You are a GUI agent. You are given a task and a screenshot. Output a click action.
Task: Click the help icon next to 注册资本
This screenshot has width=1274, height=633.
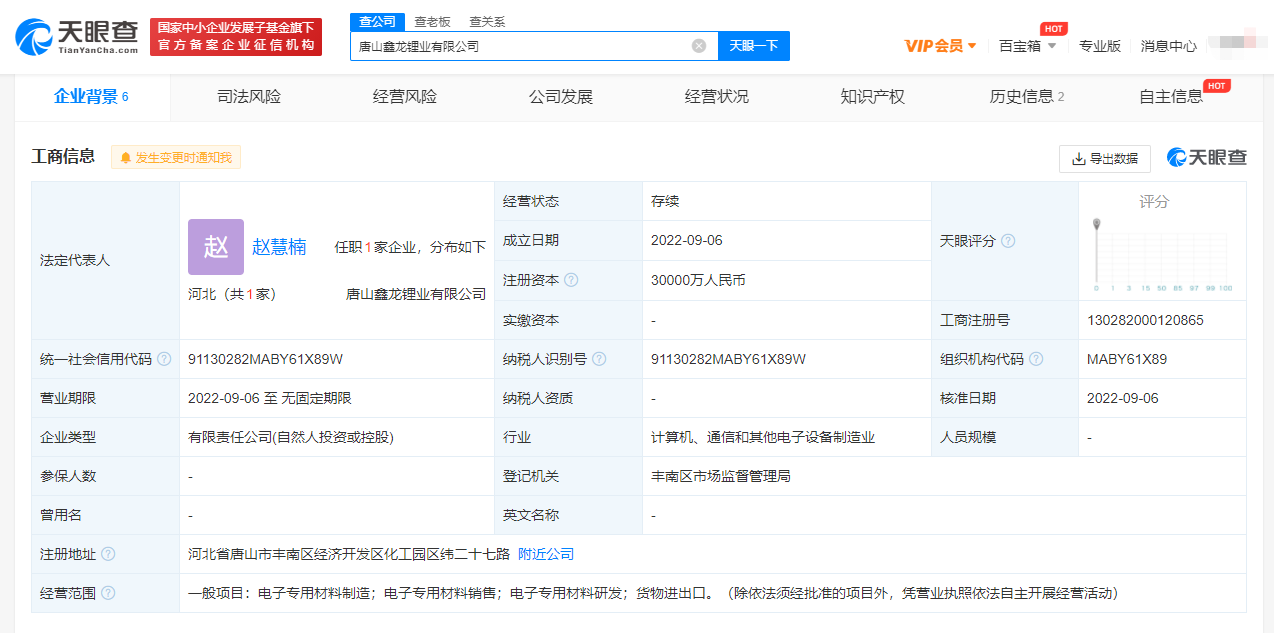[570, 280]
